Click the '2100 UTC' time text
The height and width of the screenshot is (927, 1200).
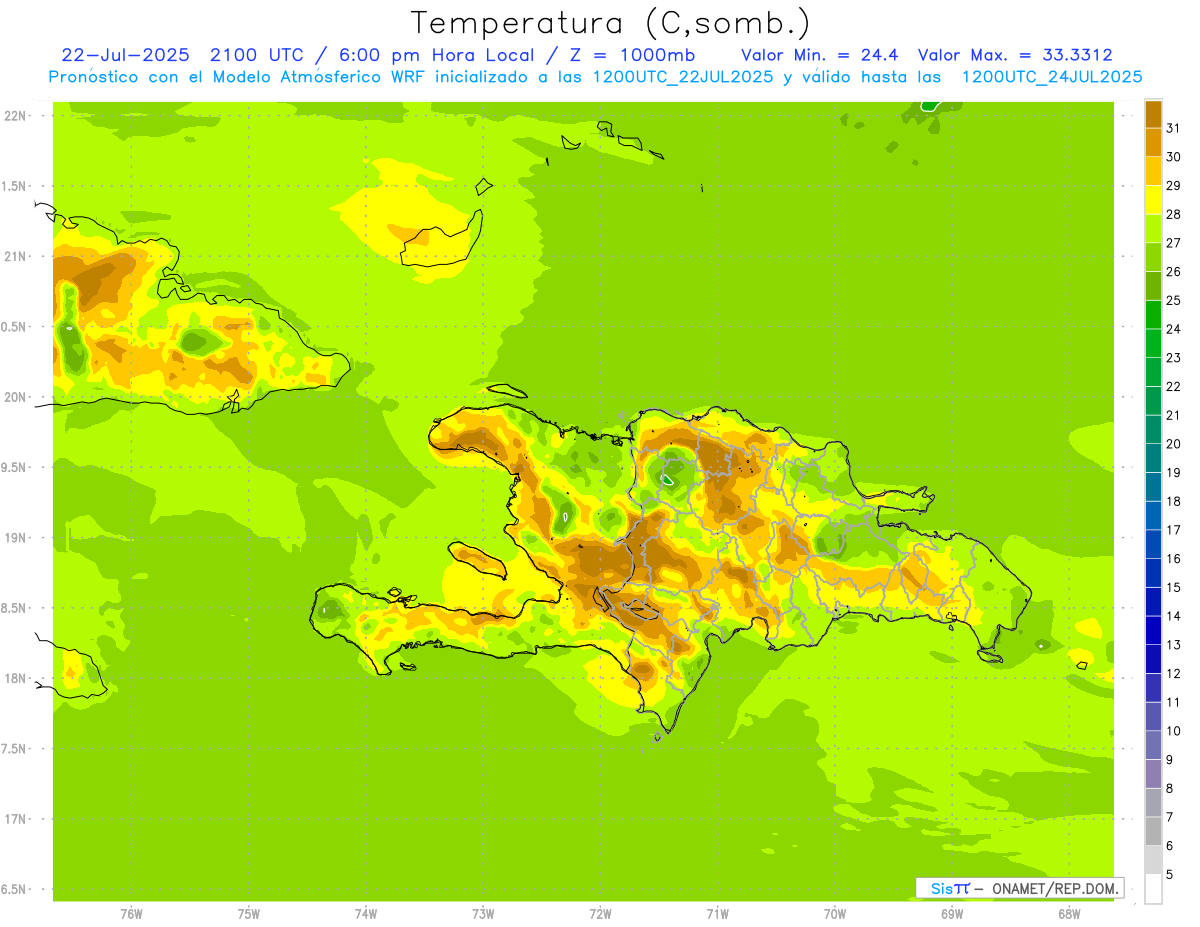coord(257,55)
